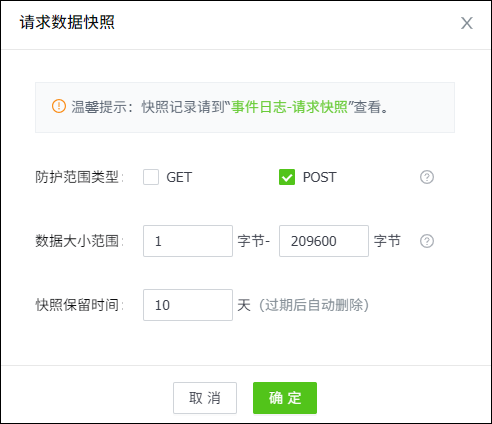The image size is (492, 424).
Task: Click the POST label text
Action: [320, 177]
